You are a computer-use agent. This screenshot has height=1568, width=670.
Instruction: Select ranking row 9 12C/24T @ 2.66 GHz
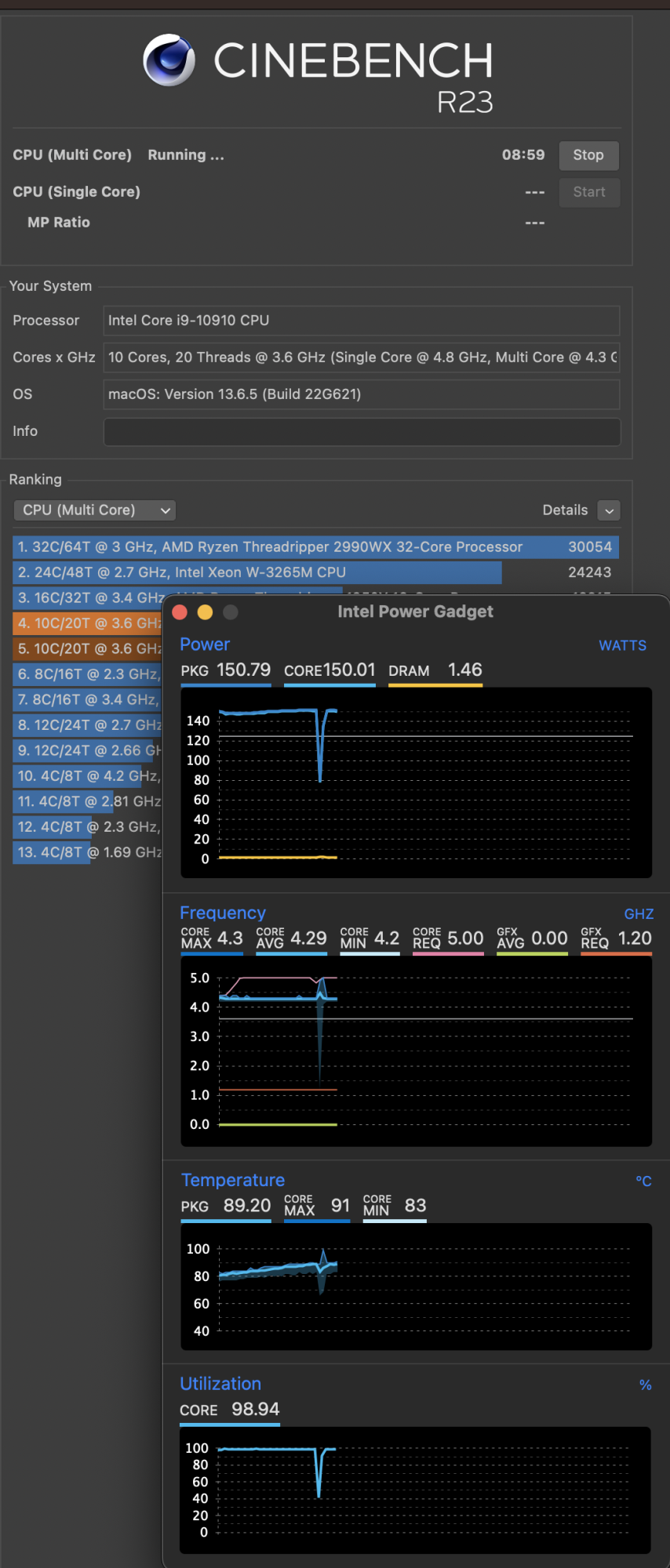point(87,750)
